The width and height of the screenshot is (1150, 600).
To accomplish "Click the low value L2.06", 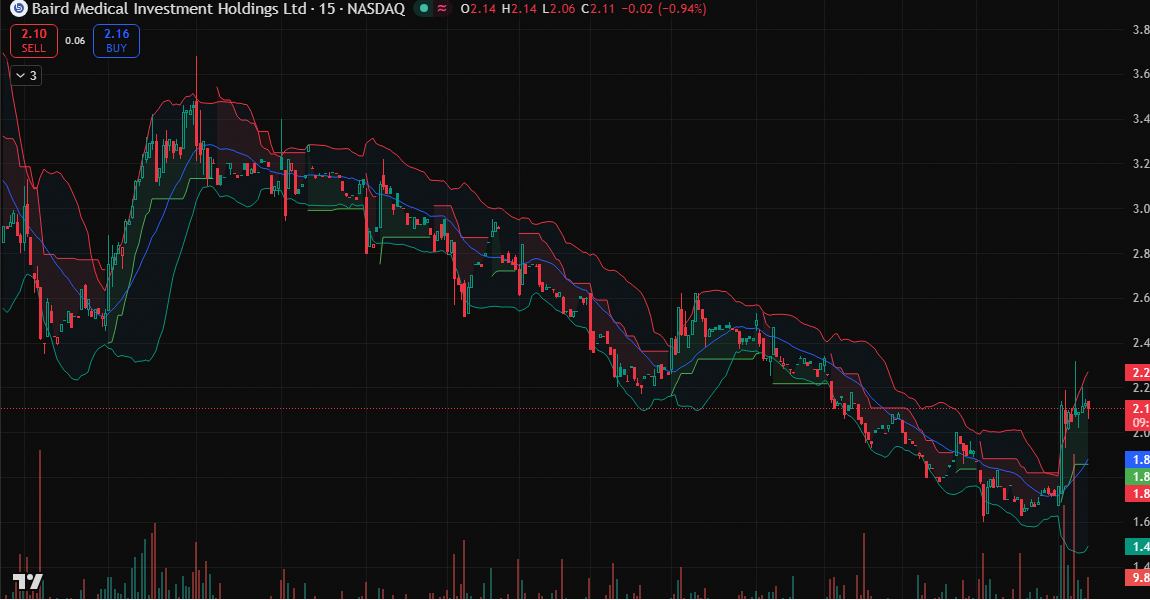I will coord(558,9).
